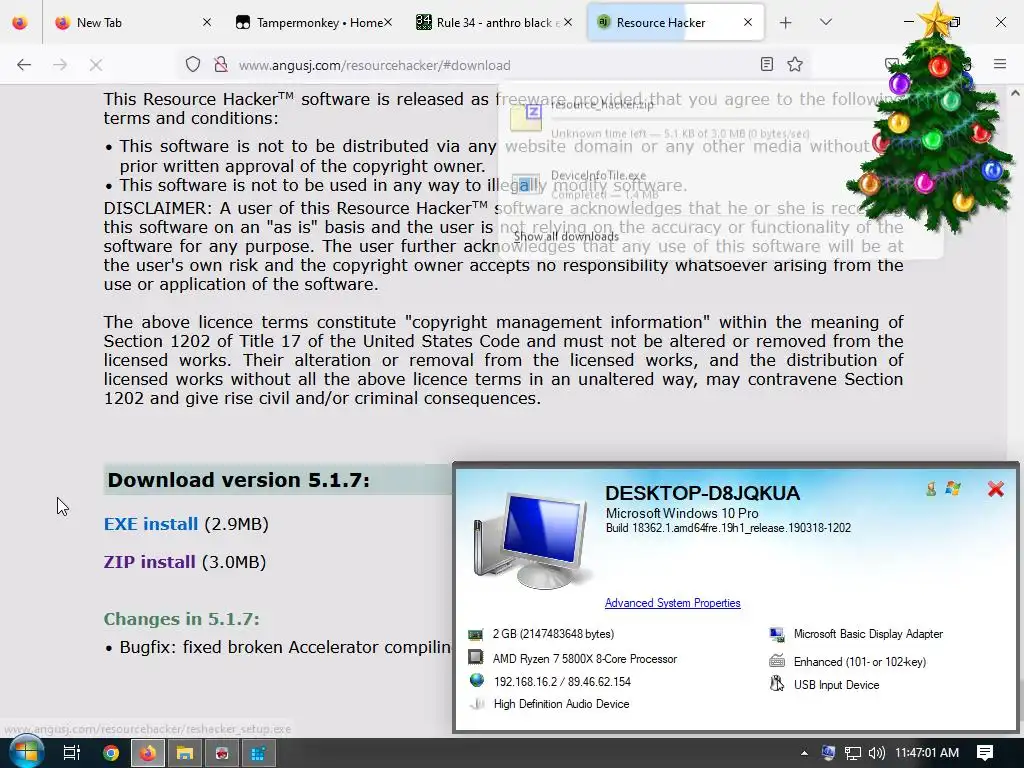Click the USB Input Device text

point(837,685)
